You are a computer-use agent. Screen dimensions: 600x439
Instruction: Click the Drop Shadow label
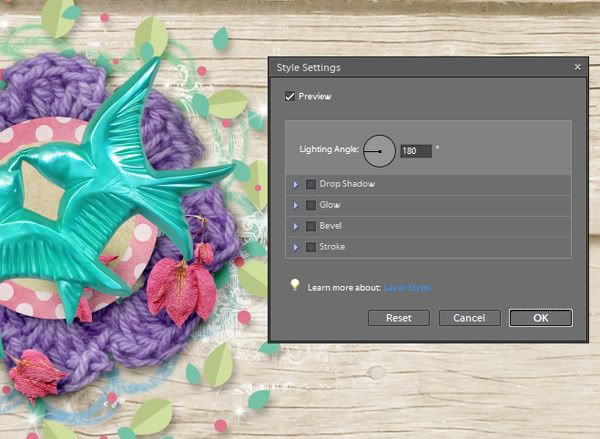347,184
